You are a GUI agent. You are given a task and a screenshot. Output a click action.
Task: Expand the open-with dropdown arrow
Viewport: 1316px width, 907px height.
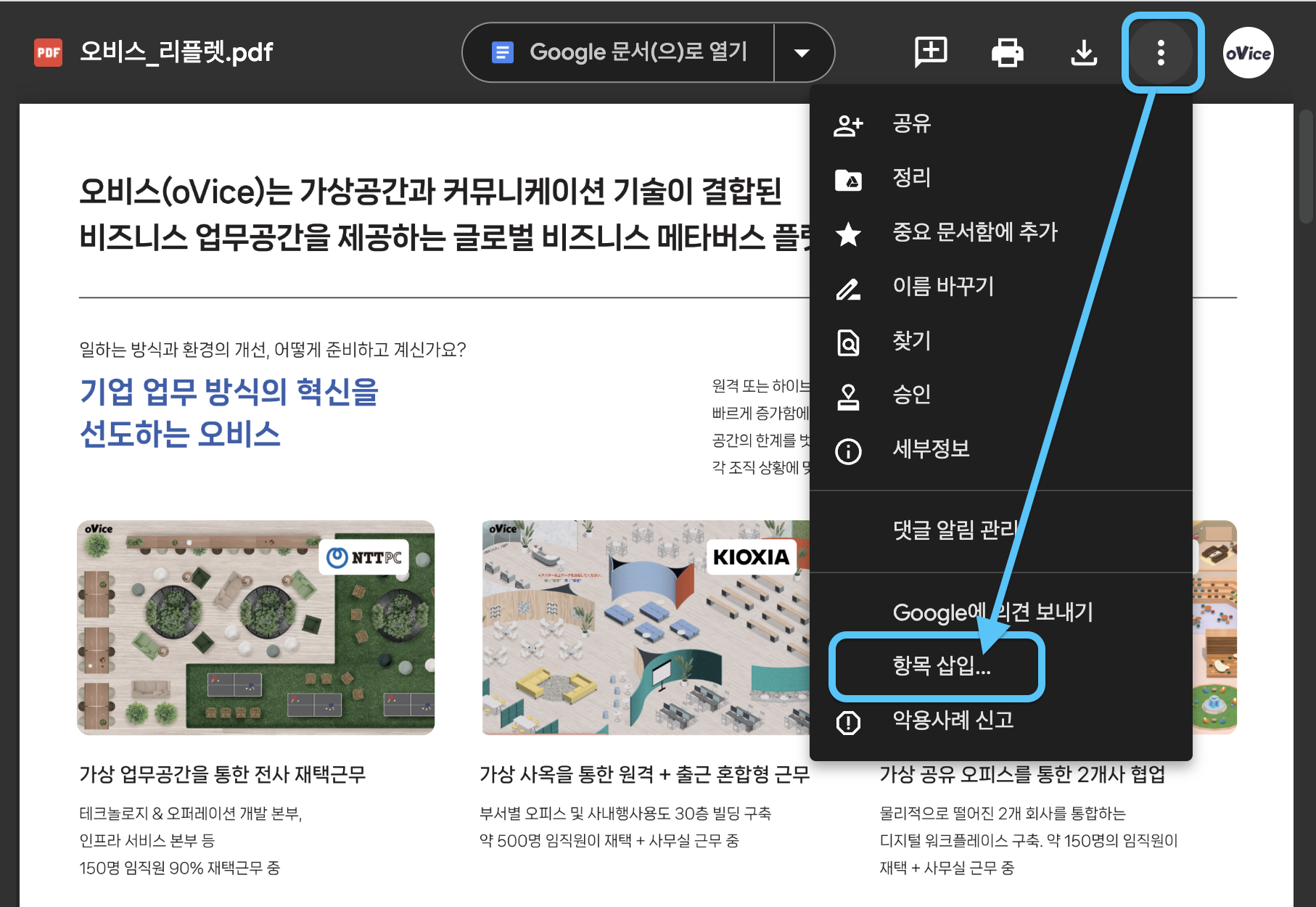coord(802,52)
